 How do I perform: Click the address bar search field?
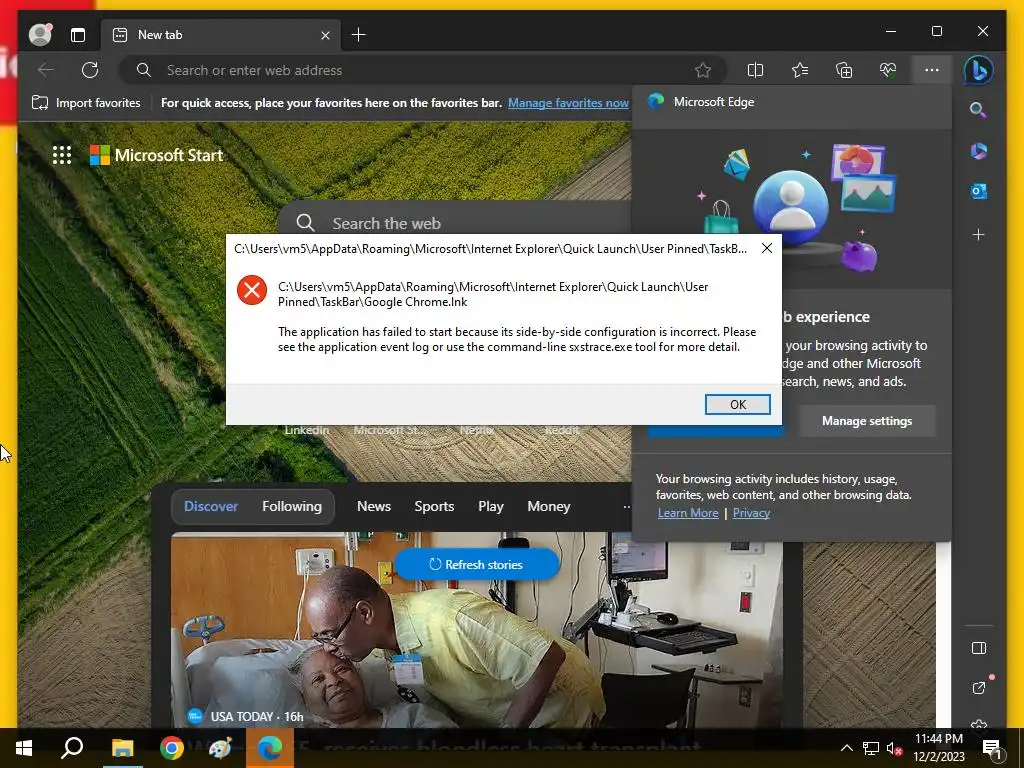tap(423, 70)
